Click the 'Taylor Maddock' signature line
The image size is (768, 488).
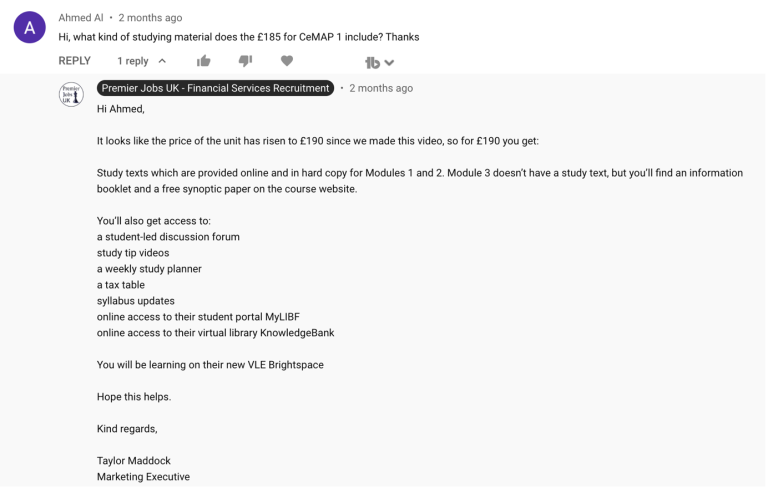click(136, 461)
